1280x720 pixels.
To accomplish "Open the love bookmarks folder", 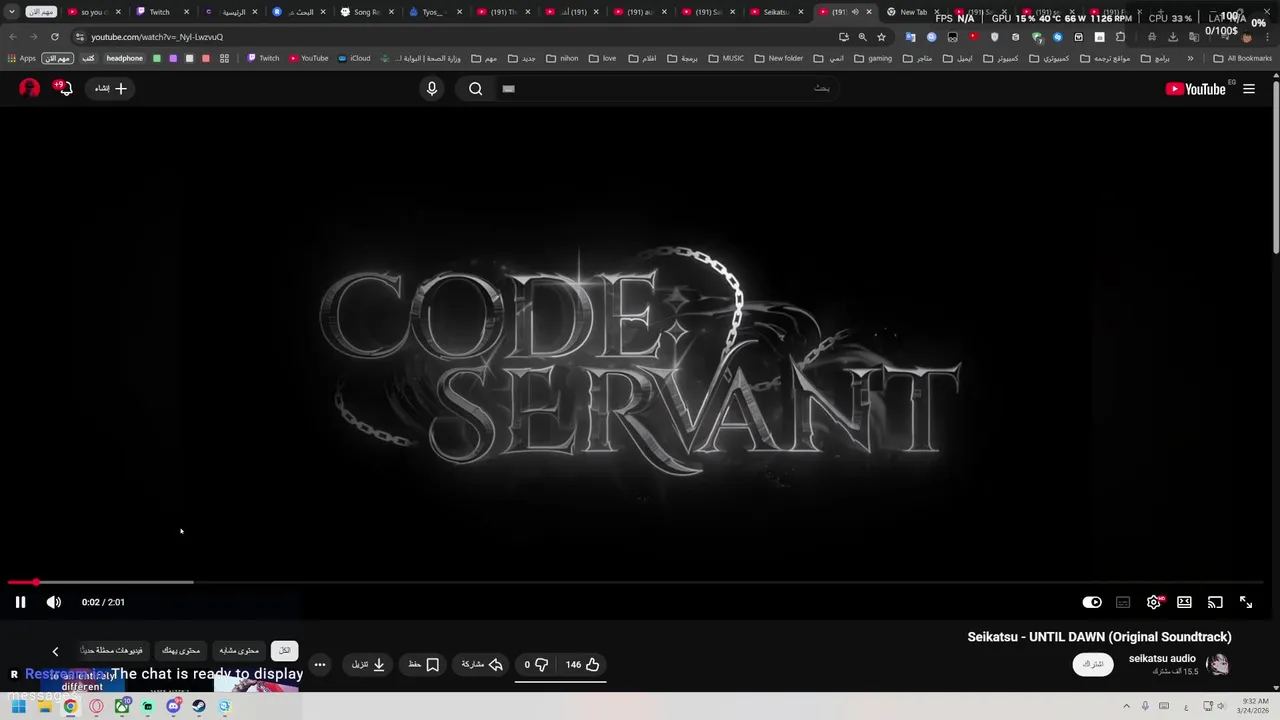I will pyautogui.click(x=602, y=58).
